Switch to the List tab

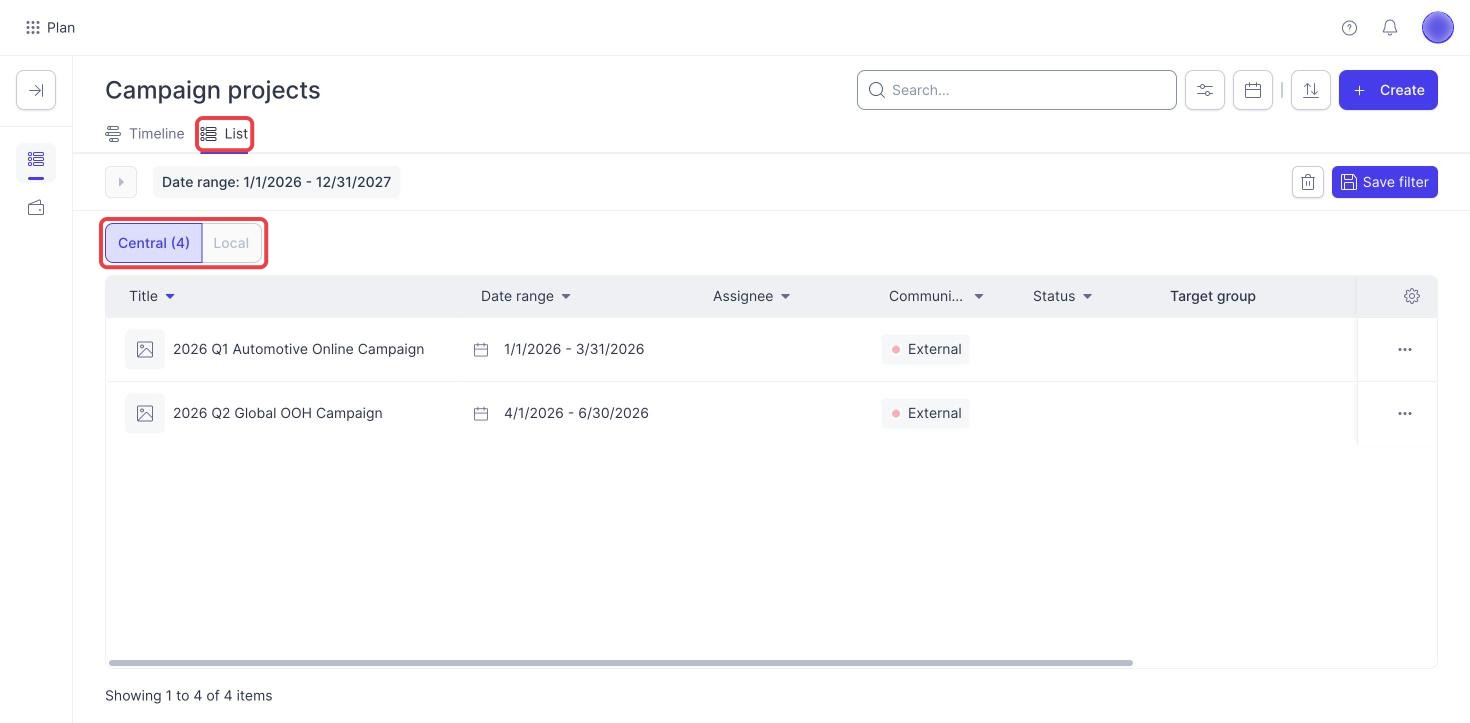coord(224,133)
